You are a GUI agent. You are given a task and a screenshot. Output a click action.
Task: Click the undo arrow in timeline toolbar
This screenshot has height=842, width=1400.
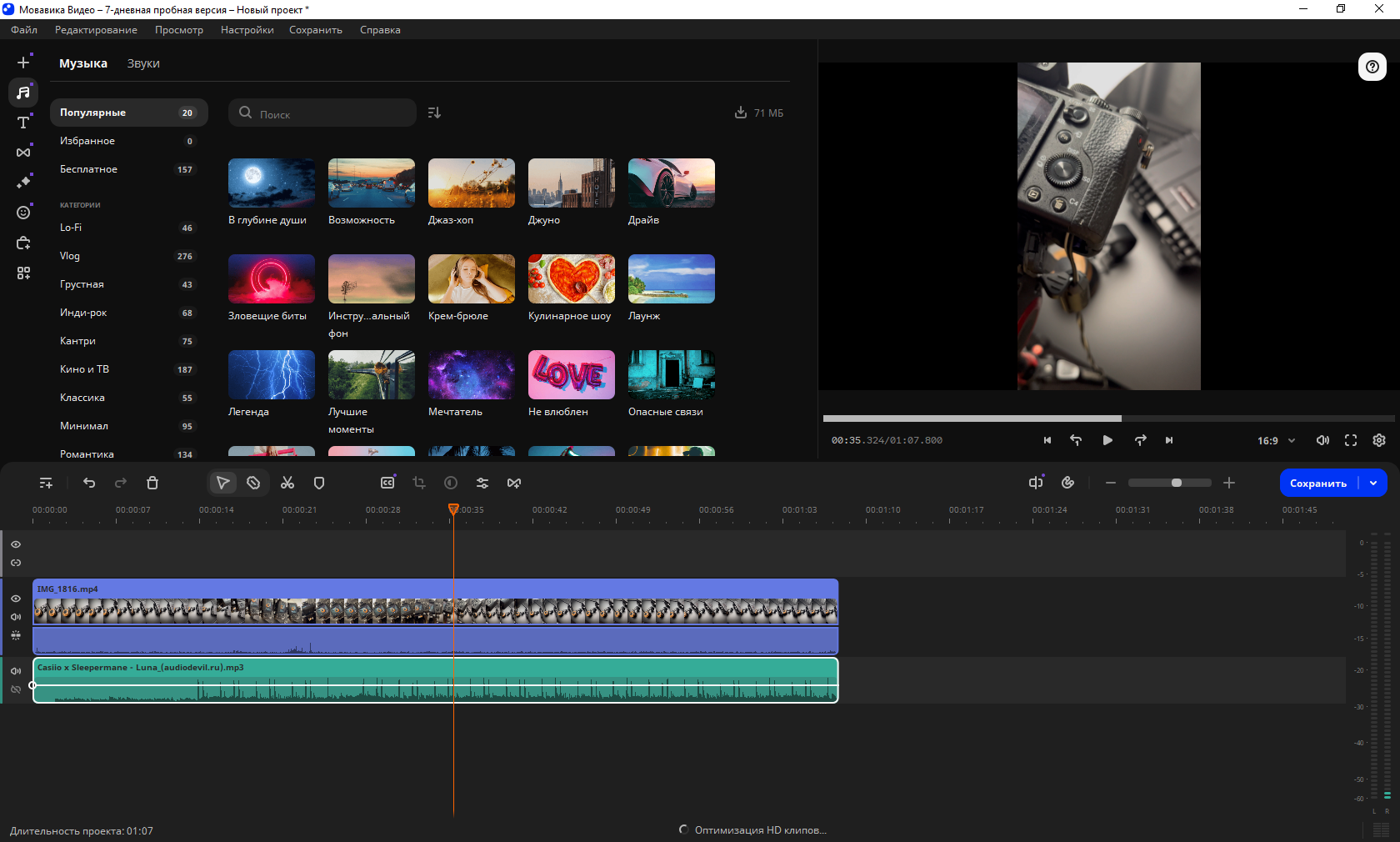tap(89, 483)
